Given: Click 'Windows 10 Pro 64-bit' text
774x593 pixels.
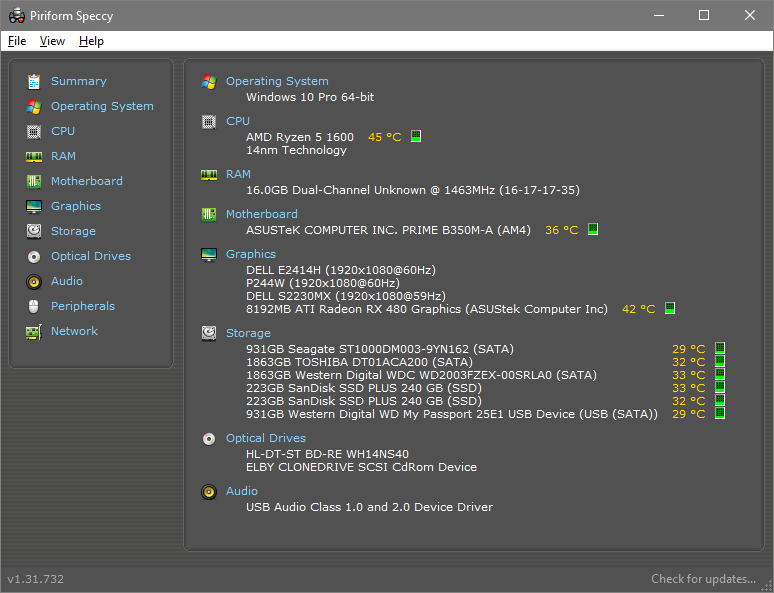Looking at the screenshot, I should click(x=310, y=97).
